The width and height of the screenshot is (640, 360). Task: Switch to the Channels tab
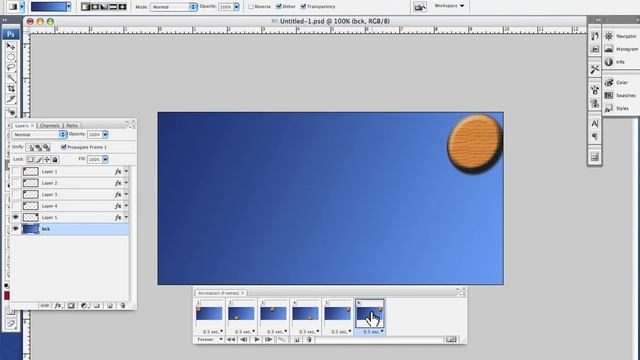pos(50,126)
